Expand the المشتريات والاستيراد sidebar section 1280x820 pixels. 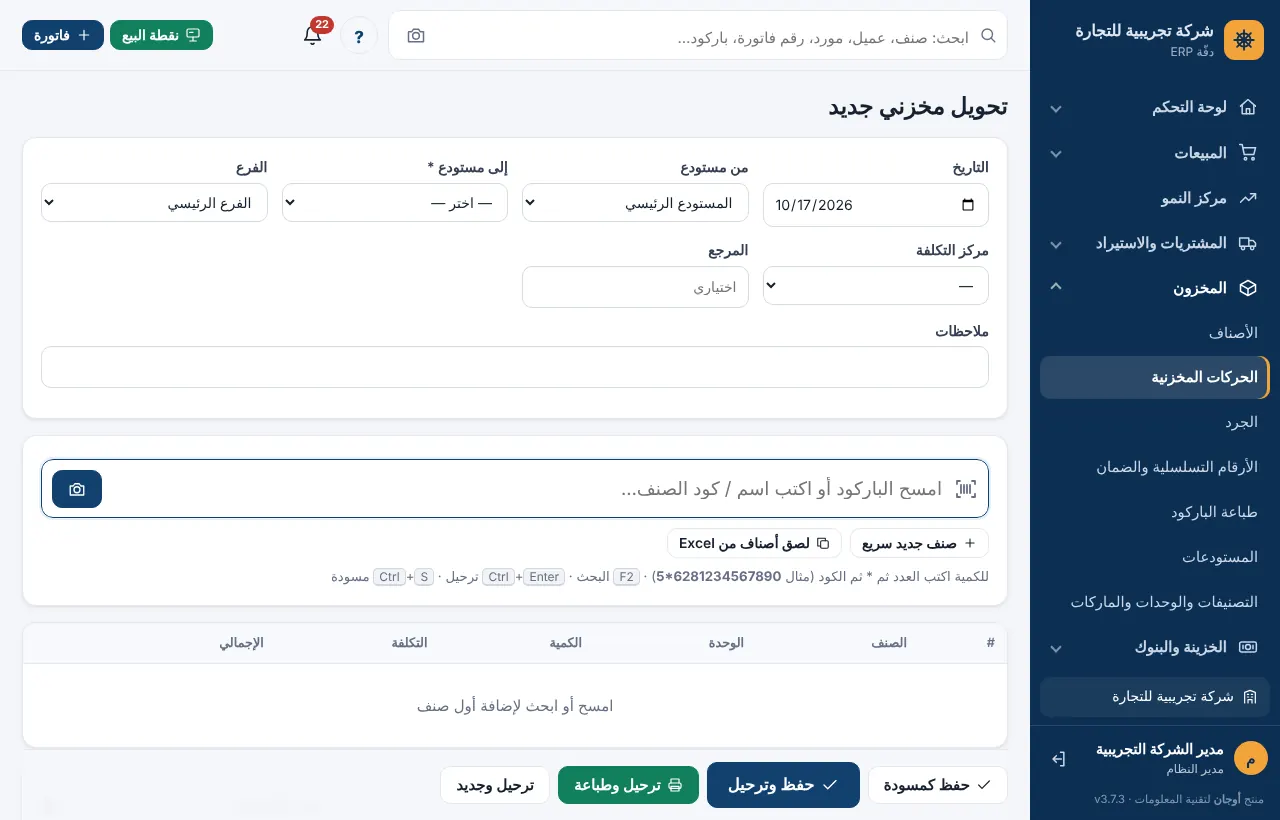pyautogui.click(x=1055, y=244)
